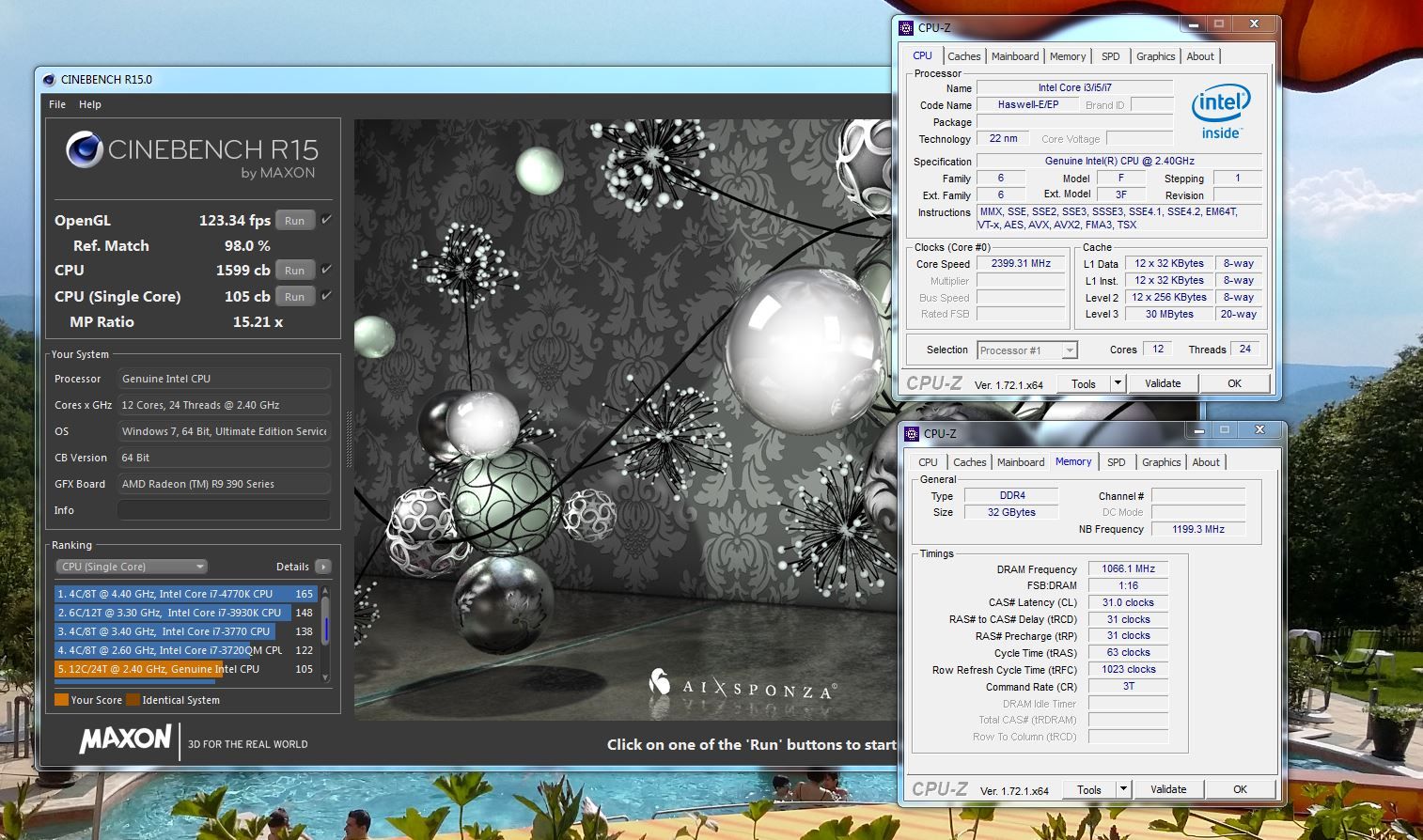Click the Code Name value Haswell-E/EP
1423x840 pixels.
(1027, 104)
